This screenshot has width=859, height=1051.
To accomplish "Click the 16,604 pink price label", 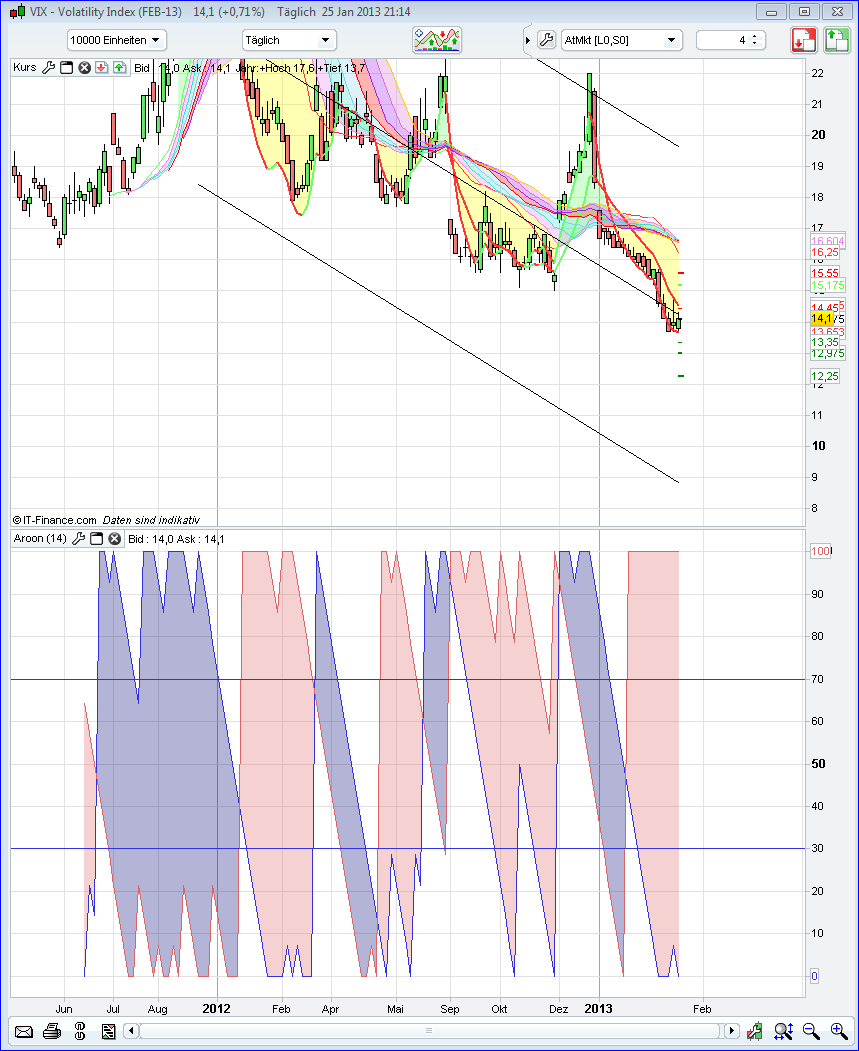I will [828, 241].
